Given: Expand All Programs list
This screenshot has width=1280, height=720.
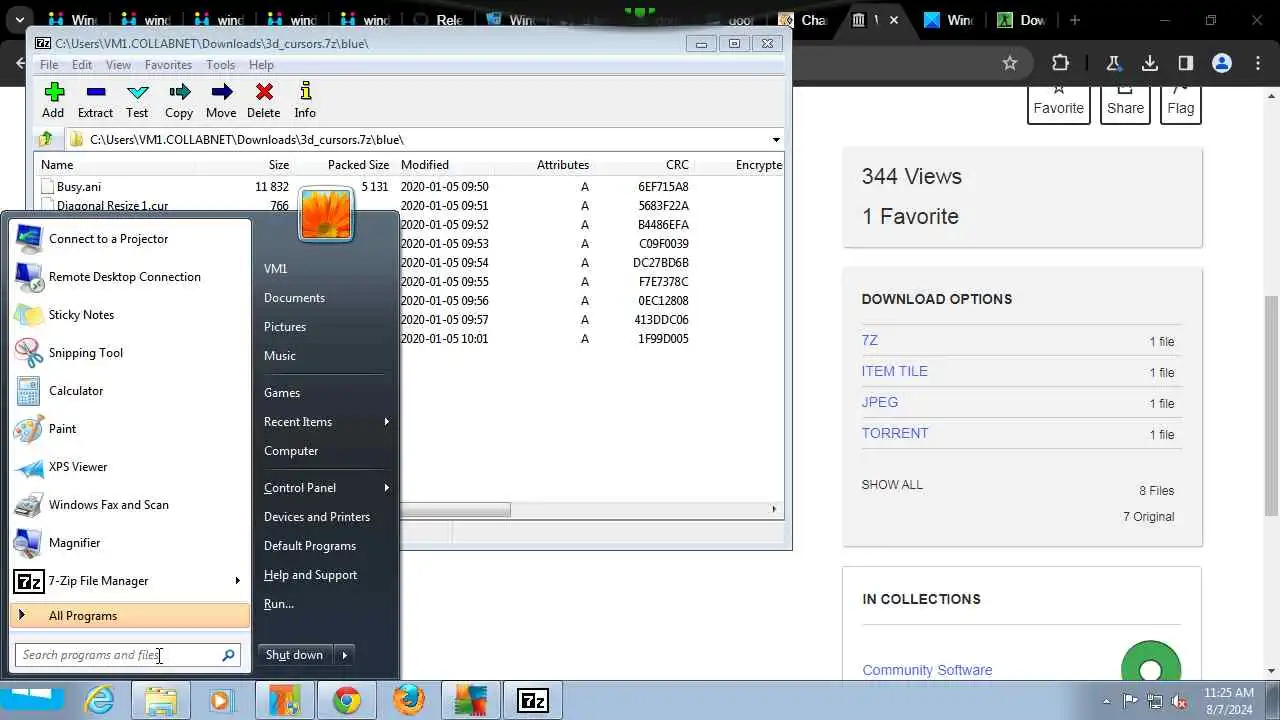Looking at the screenshot, I should [x=130, y=616].
